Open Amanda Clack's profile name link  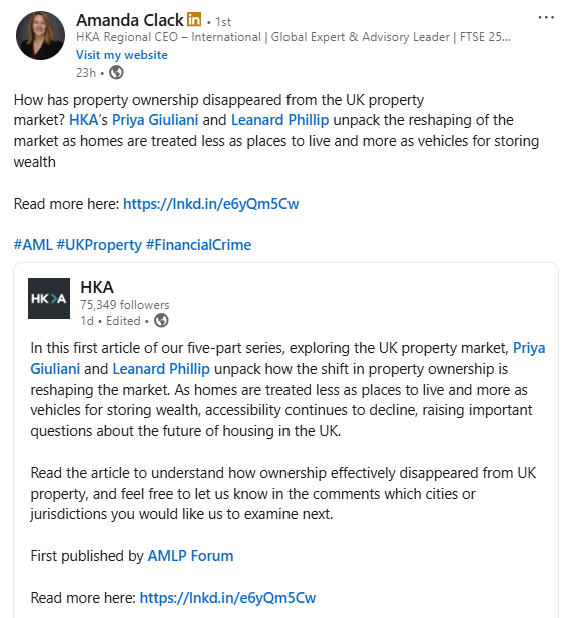(x=130, y=20)
